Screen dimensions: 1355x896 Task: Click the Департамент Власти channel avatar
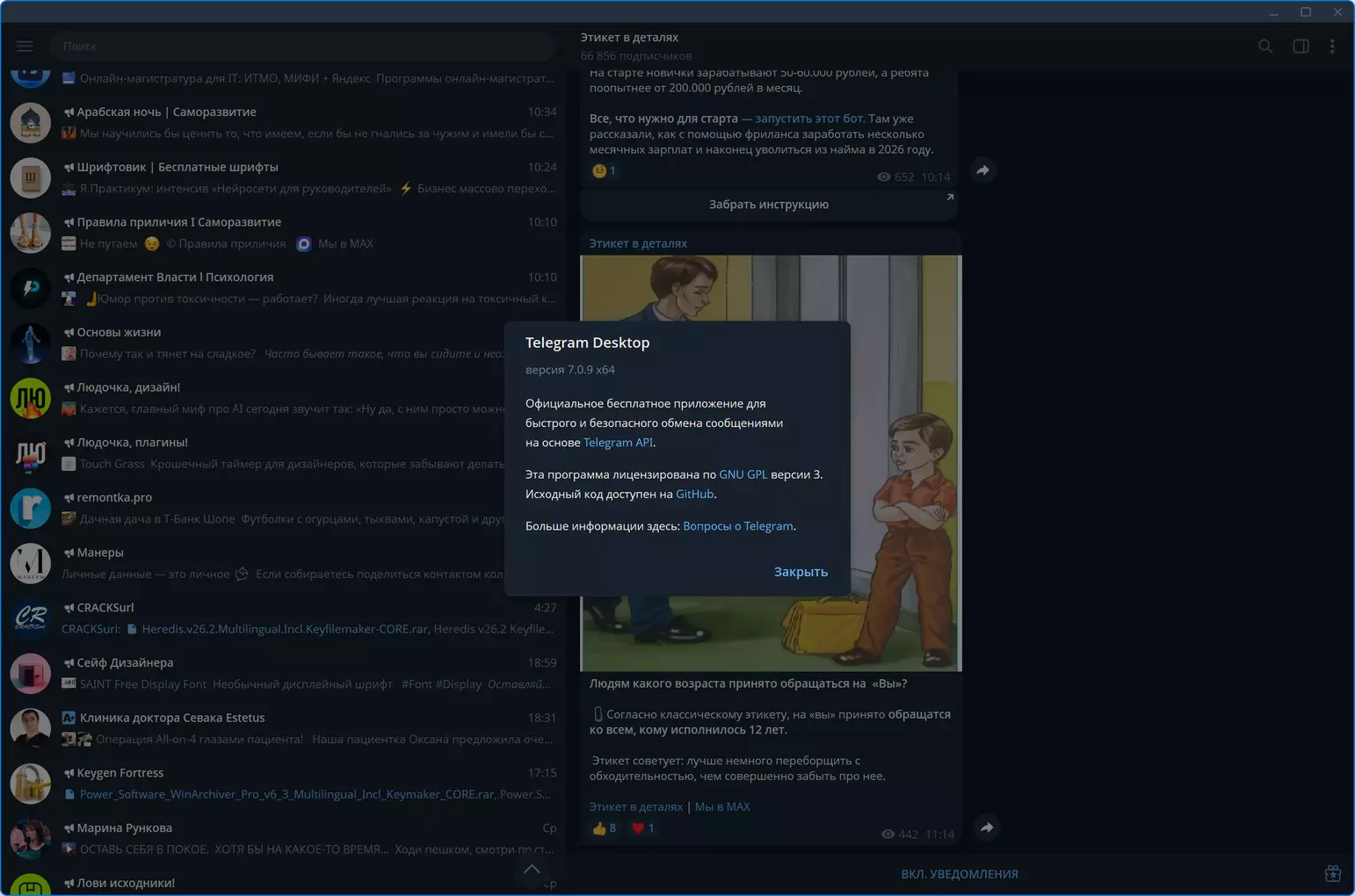[31, 288]
